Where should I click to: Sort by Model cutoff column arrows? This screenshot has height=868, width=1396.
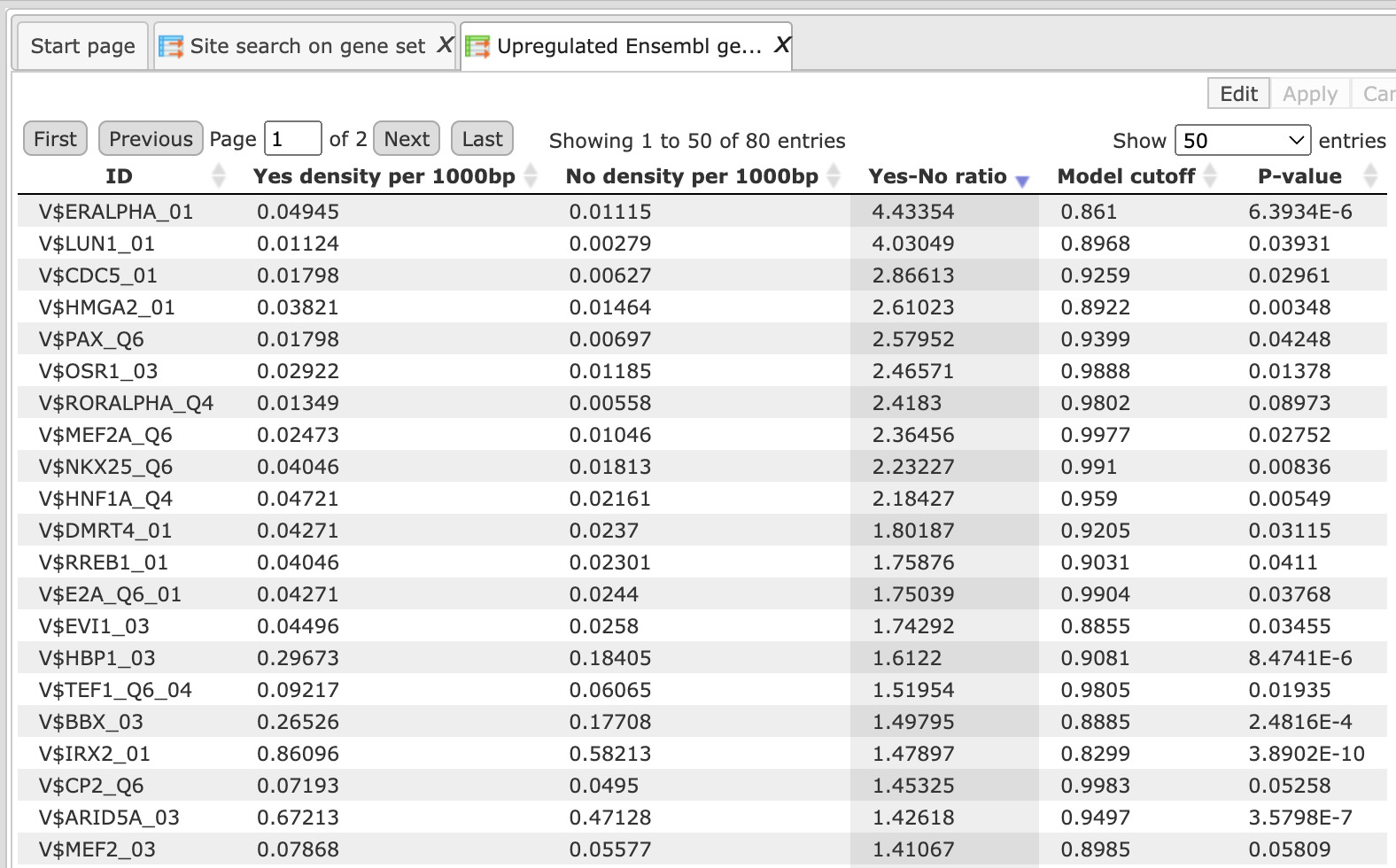pyautogui.click(x=1210, y=176)
